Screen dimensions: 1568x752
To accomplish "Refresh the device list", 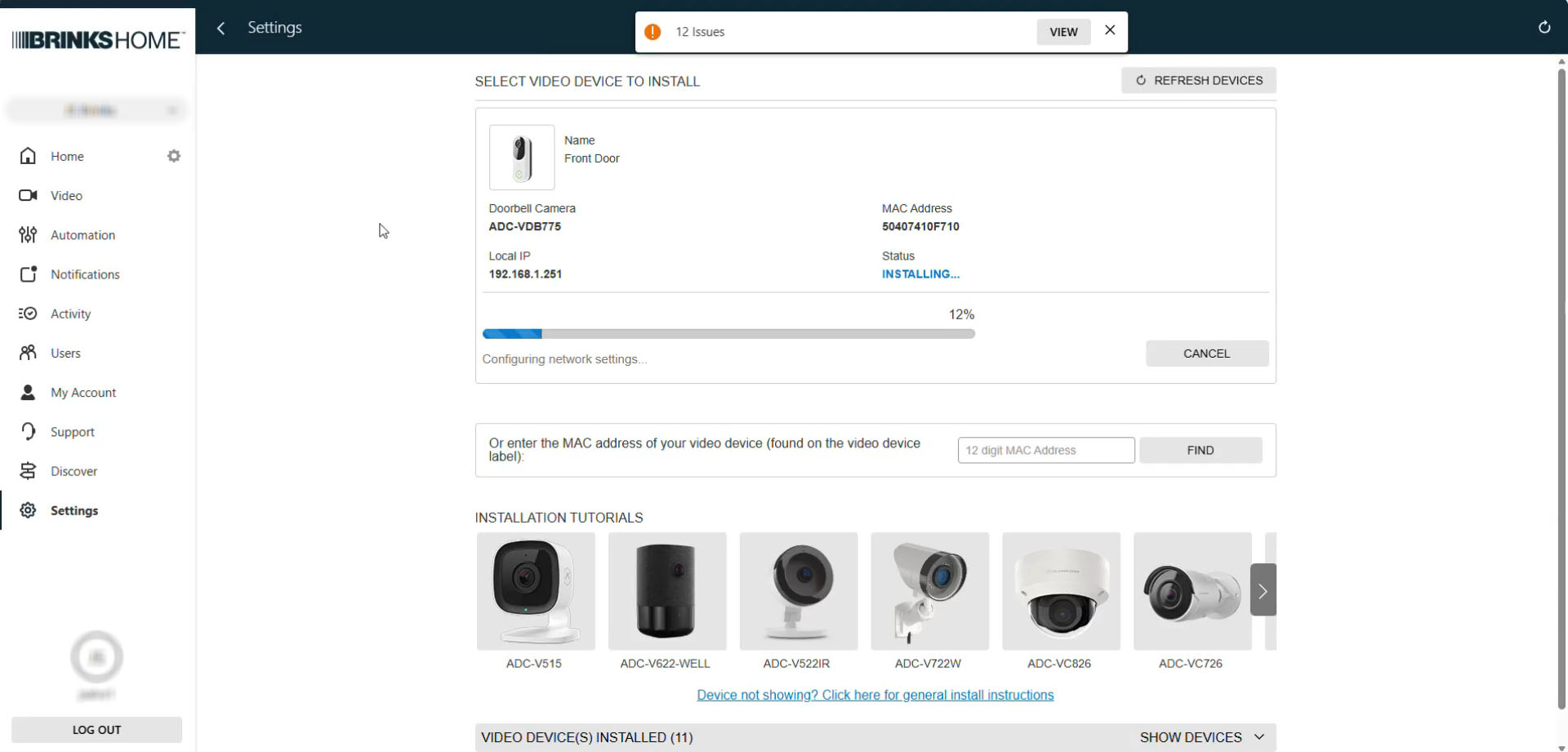I will (1198, 80).
